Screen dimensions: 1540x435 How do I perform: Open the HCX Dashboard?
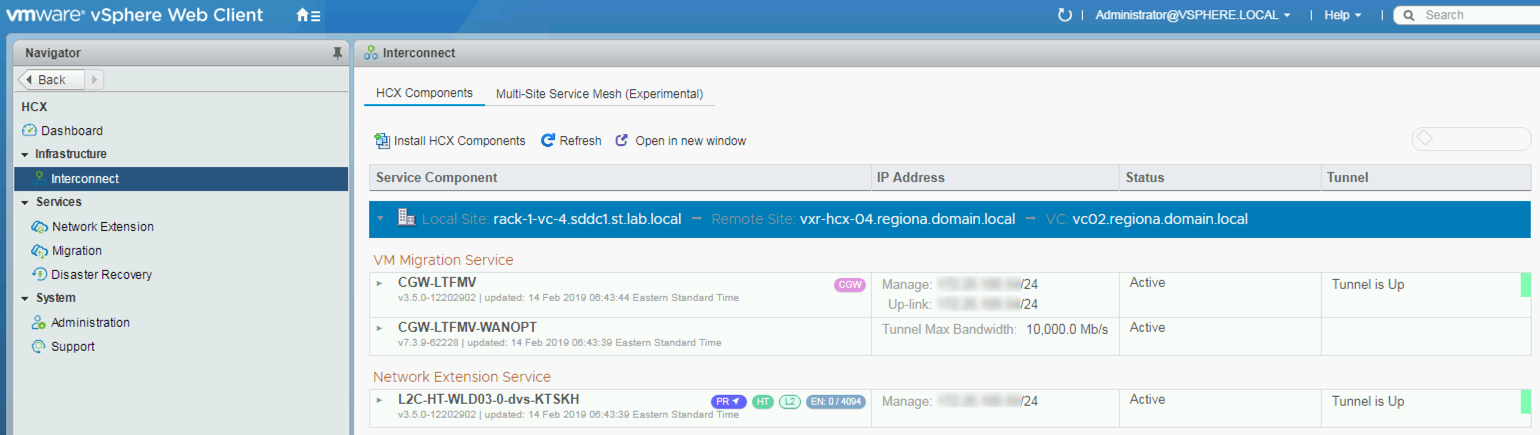[71, 131]
